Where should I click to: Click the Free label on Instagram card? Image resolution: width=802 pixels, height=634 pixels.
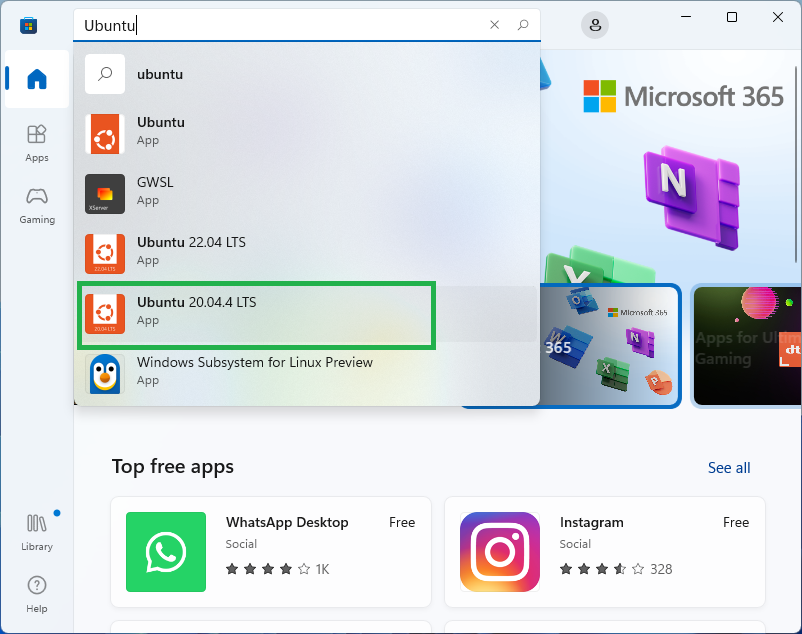click(736, 523)
